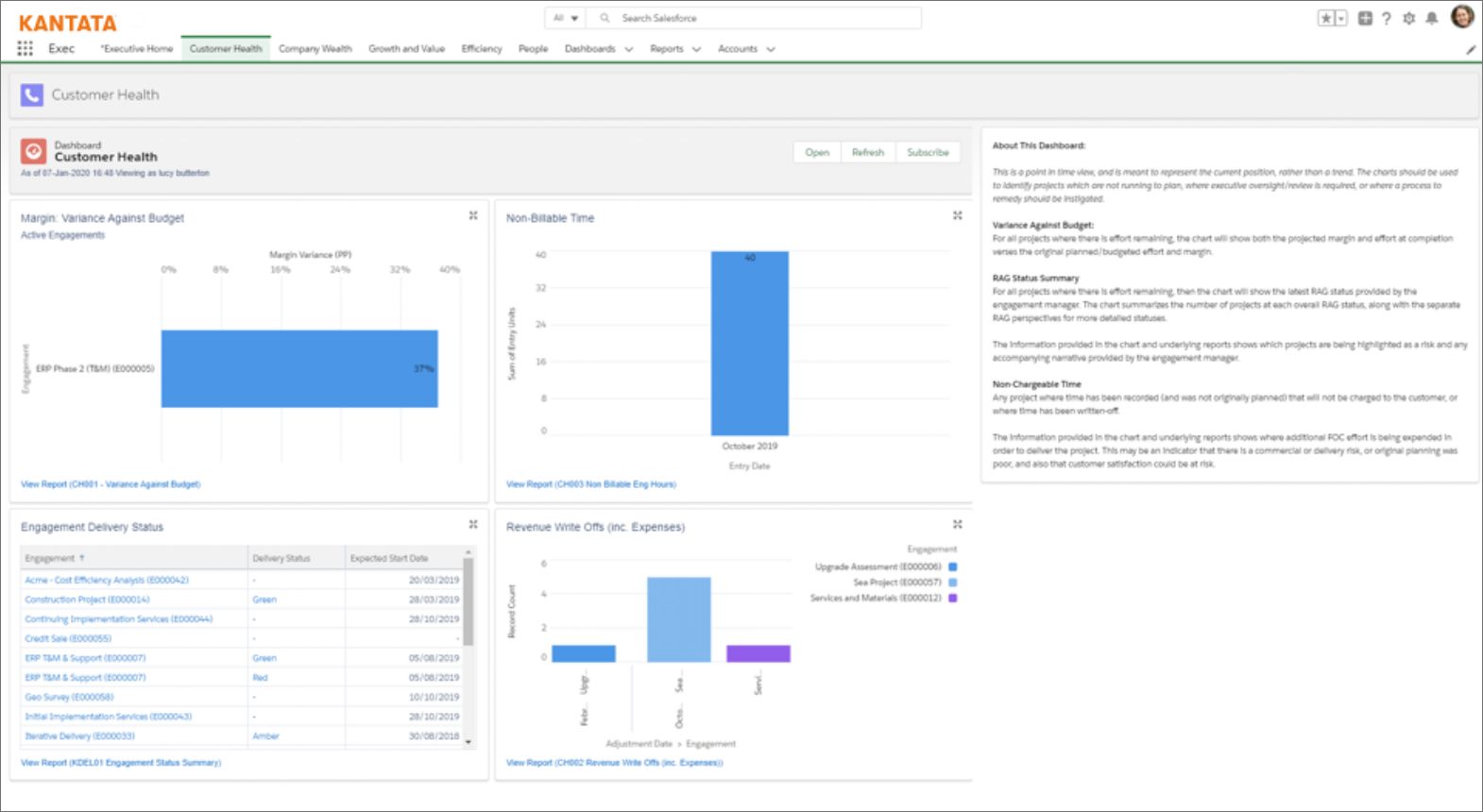Screen dimensions: 1483x812
Task: Click the October 2019 non-billable bar
Action: [x=750, y=344]
